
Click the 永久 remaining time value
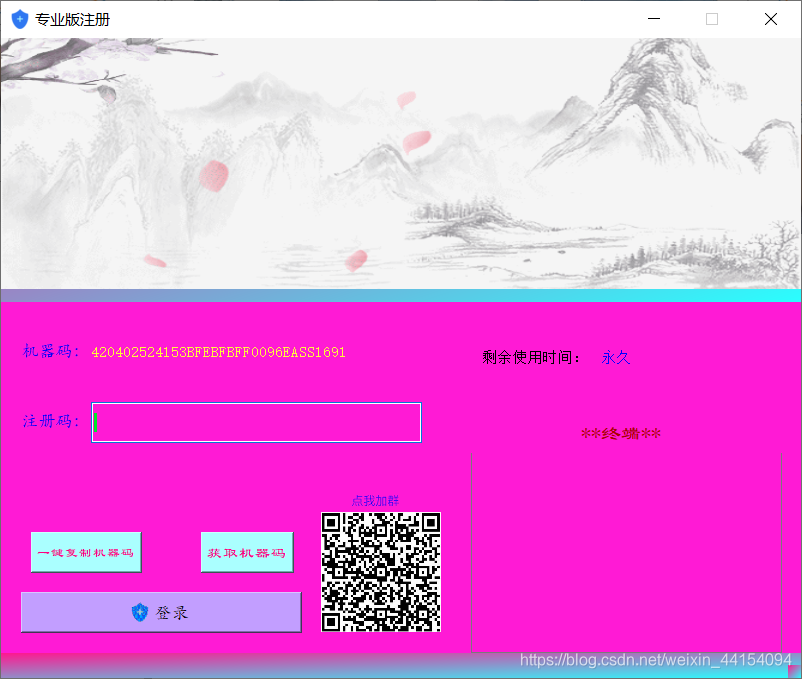pos(616,357)
